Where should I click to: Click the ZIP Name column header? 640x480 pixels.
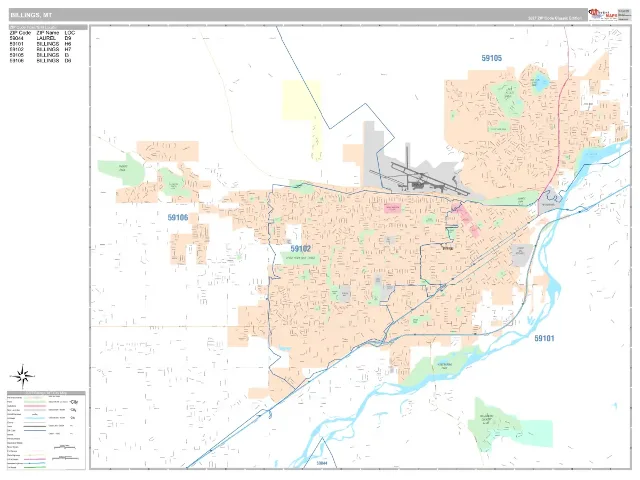click(x=48, y=33)
